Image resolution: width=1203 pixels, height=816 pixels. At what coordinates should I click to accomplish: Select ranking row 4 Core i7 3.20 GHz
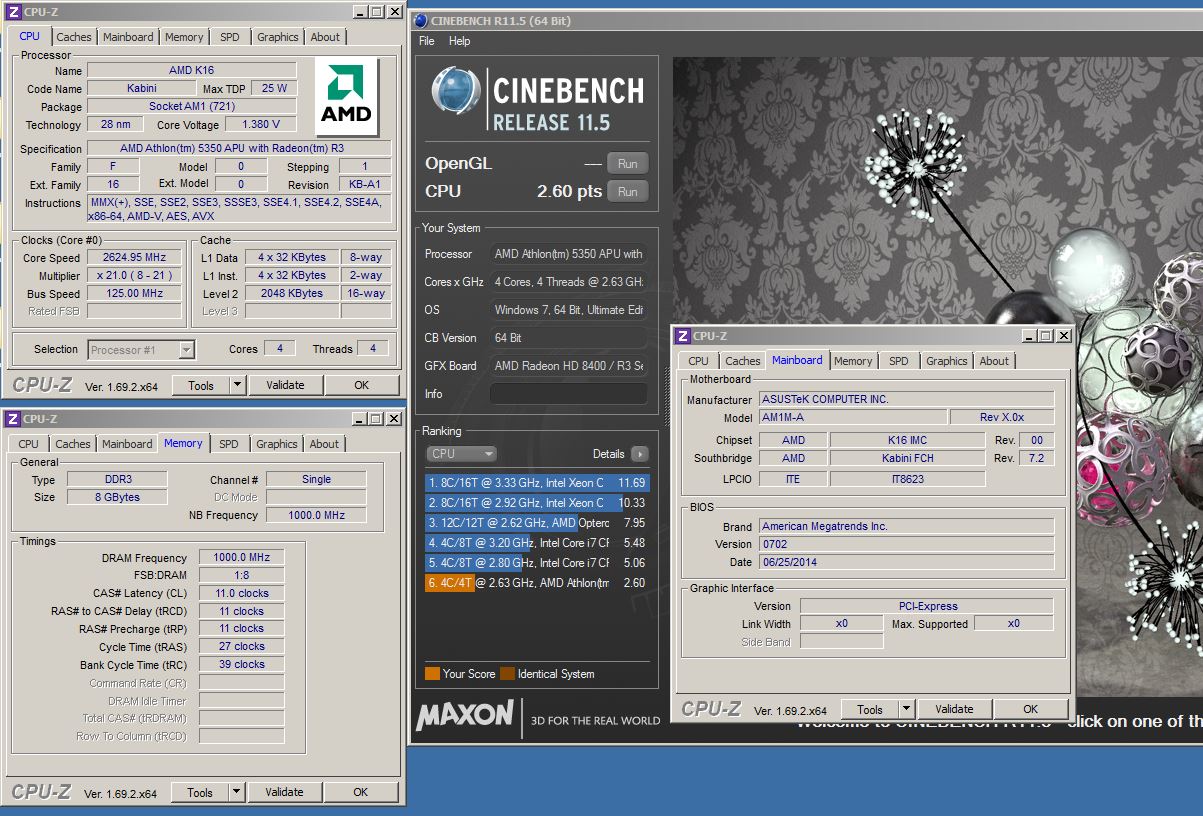(x=537, y=543)
